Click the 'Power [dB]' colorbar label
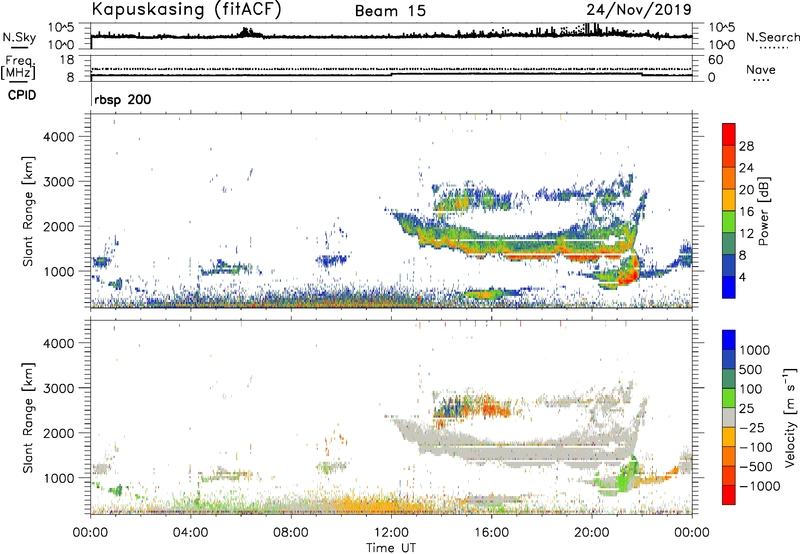The height and width of the screenshot is (554, 800). click(763, 211)
